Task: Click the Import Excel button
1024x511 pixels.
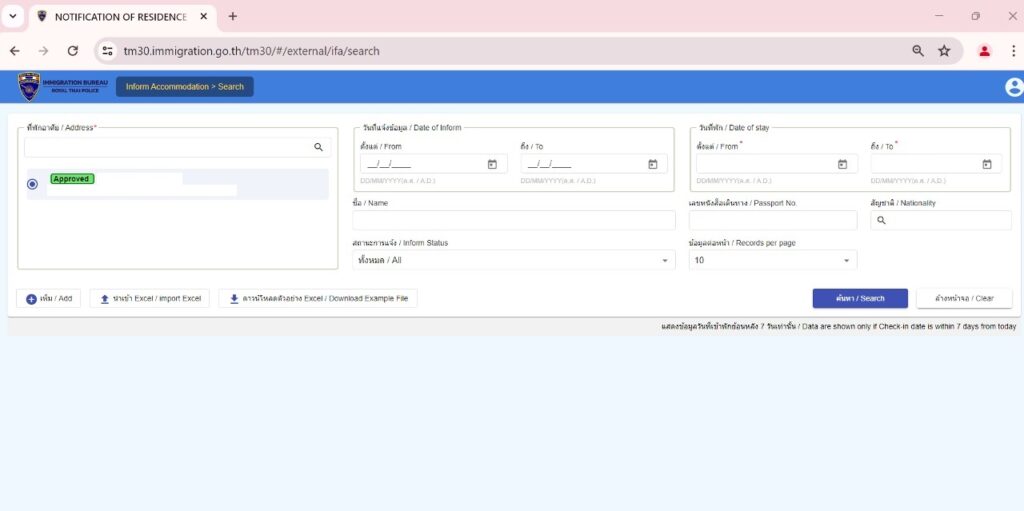Action: click(x=150, y=299)
